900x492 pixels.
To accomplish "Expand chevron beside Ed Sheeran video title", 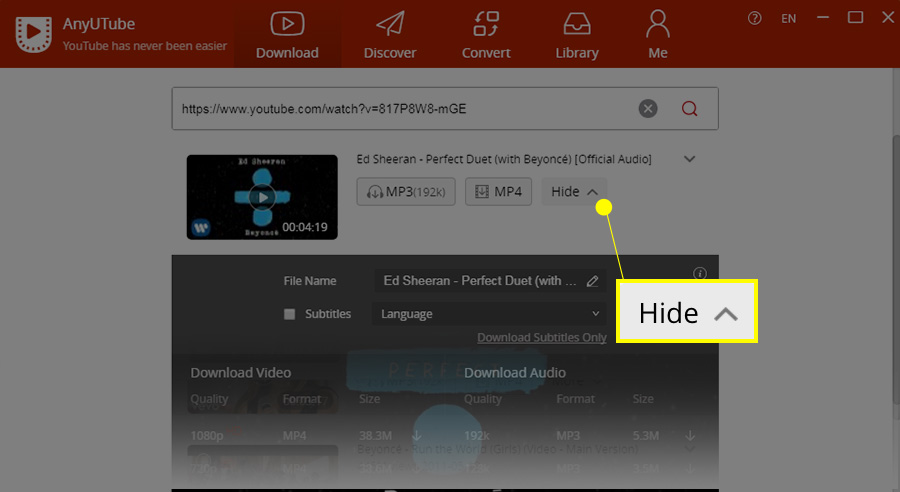I will tap(689, 159).
